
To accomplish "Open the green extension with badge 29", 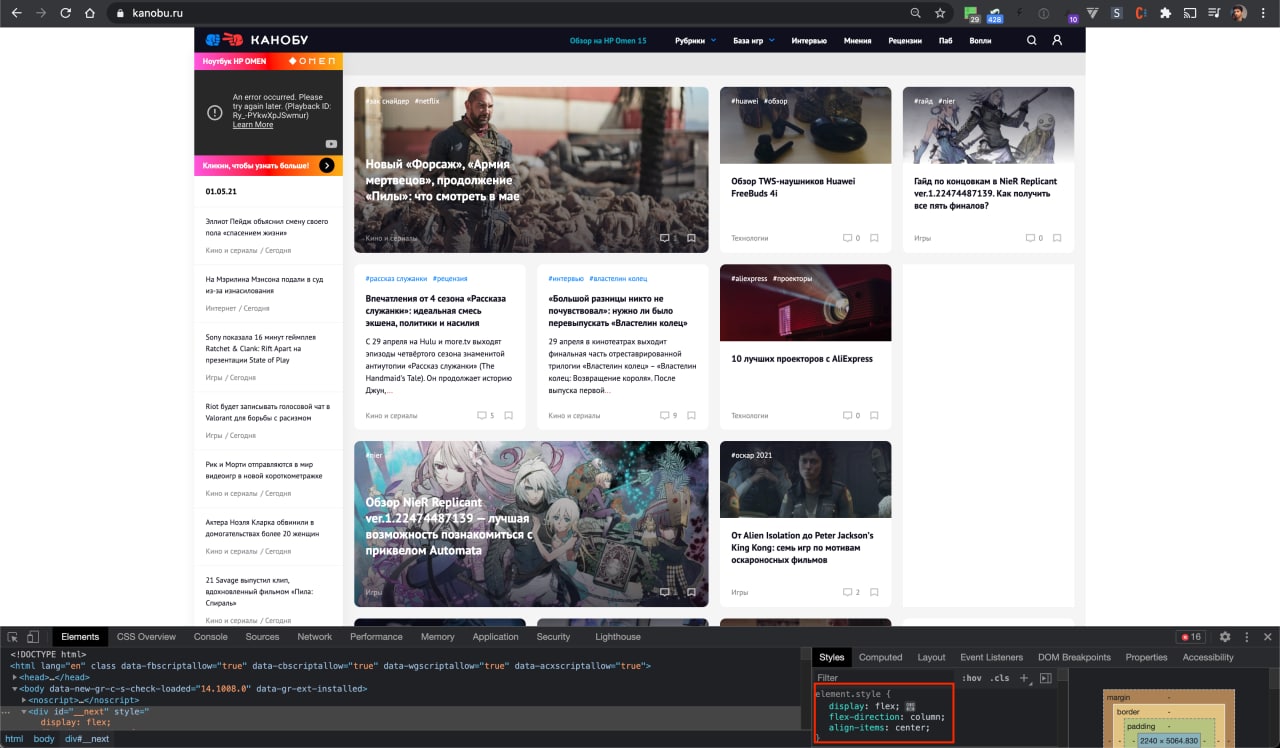I will [x=971, y=14].
